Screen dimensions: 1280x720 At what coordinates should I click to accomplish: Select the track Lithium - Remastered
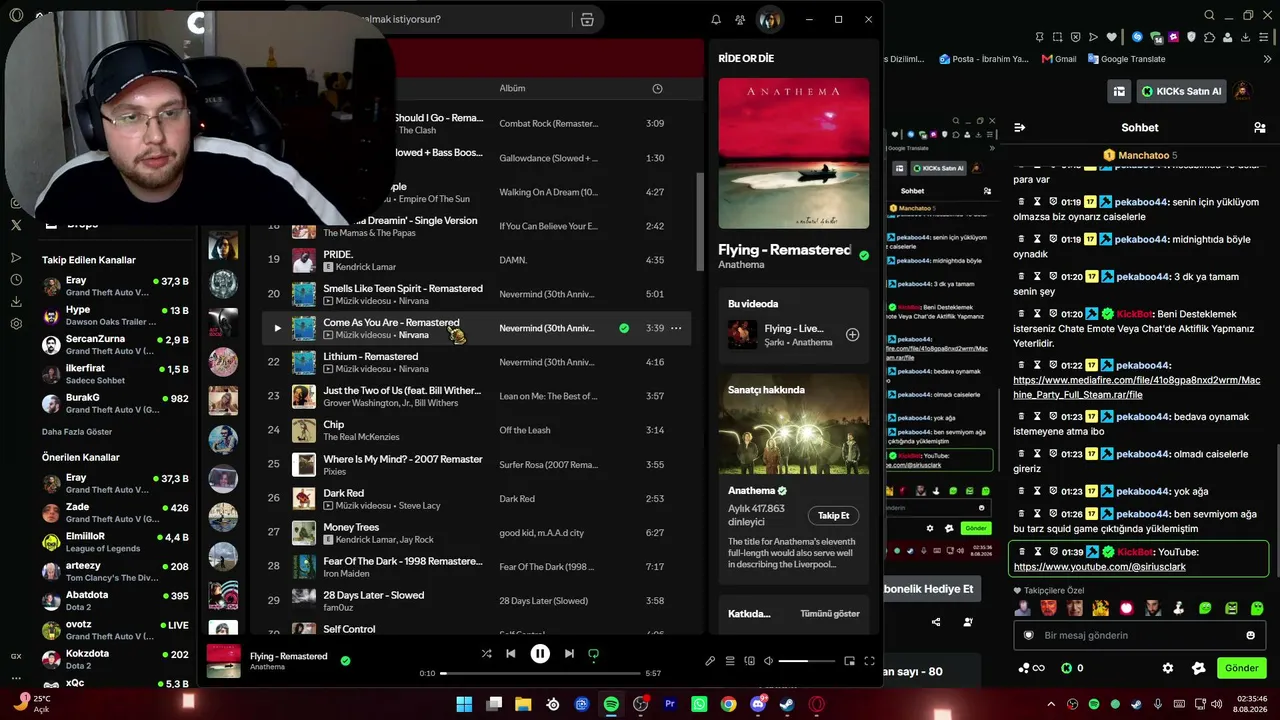coord(370,356)
